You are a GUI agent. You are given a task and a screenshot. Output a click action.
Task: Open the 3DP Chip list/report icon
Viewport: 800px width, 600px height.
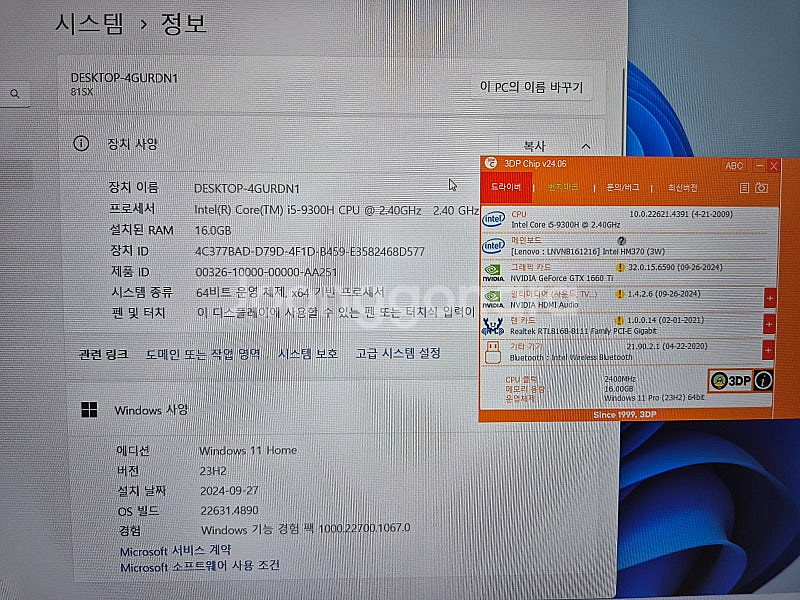pyautogui.click(x=744, y=188)
